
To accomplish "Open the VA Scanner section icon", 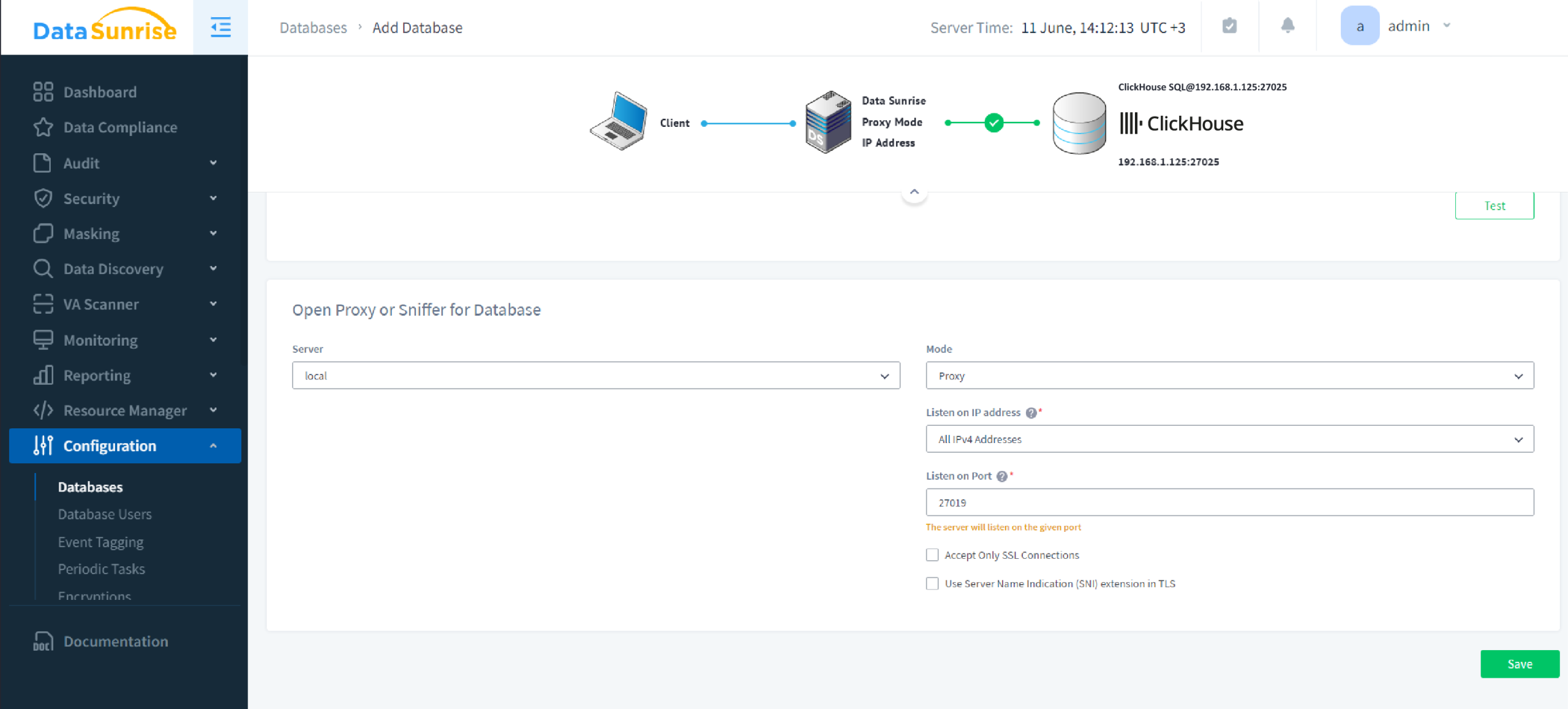I will [43, 304].
